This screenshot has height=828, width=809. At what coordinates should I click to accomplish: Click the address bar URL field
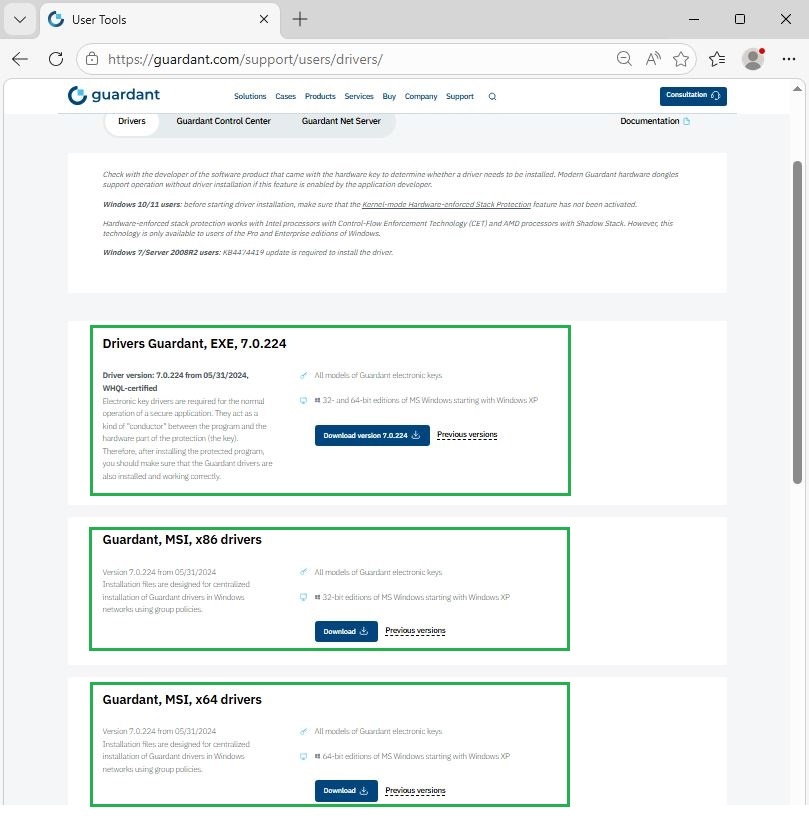(350, 59)
